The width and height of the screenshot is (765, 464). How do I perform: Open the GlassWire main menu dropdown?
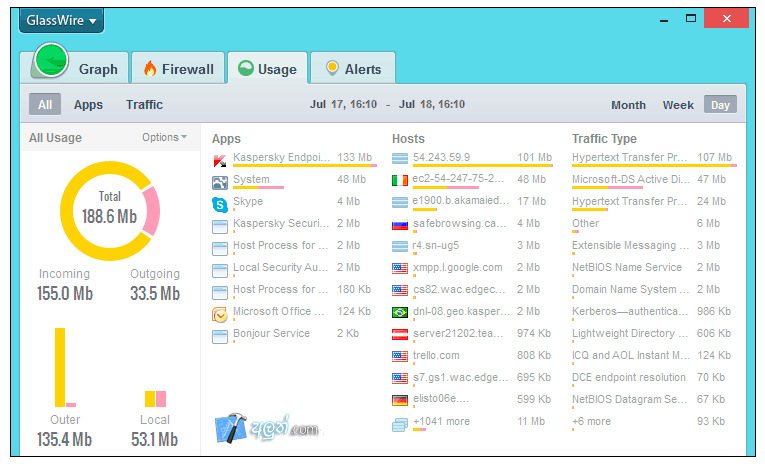pyautogui.click(x=61, y=20)
